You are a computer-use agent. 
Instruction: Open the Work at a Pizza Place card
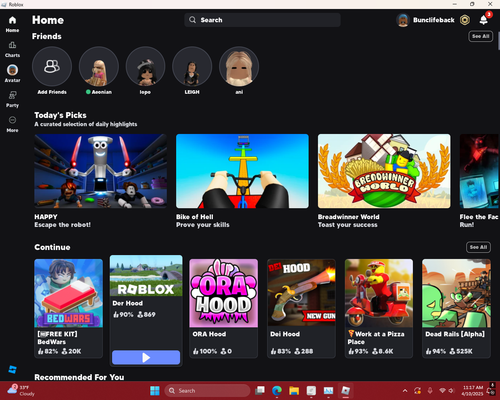[x=379, y=308]
